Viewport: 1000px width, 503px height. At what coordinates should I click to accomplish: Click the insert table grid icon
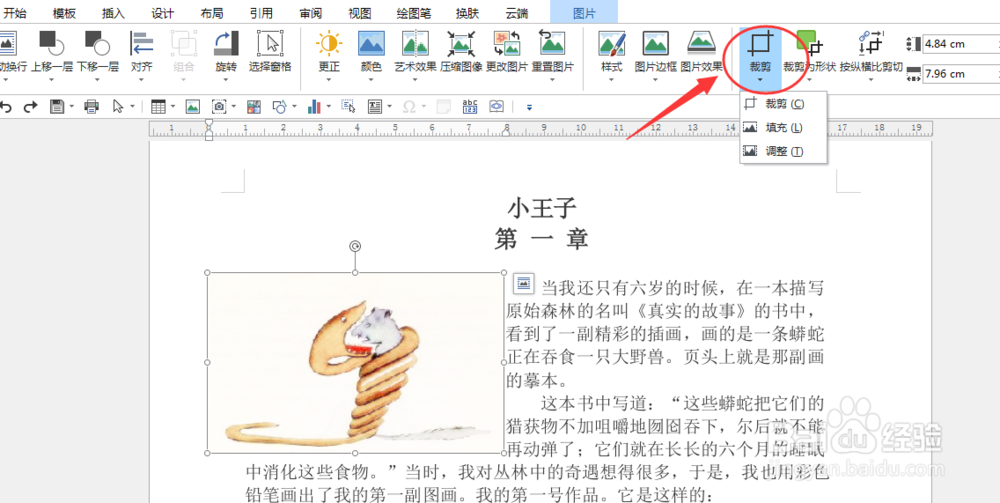158,107
